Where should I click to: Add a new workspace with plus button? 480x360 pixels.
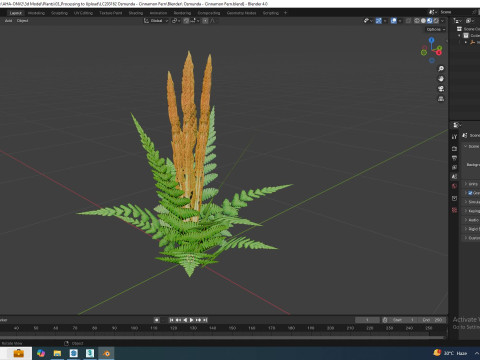coord(285,13)
